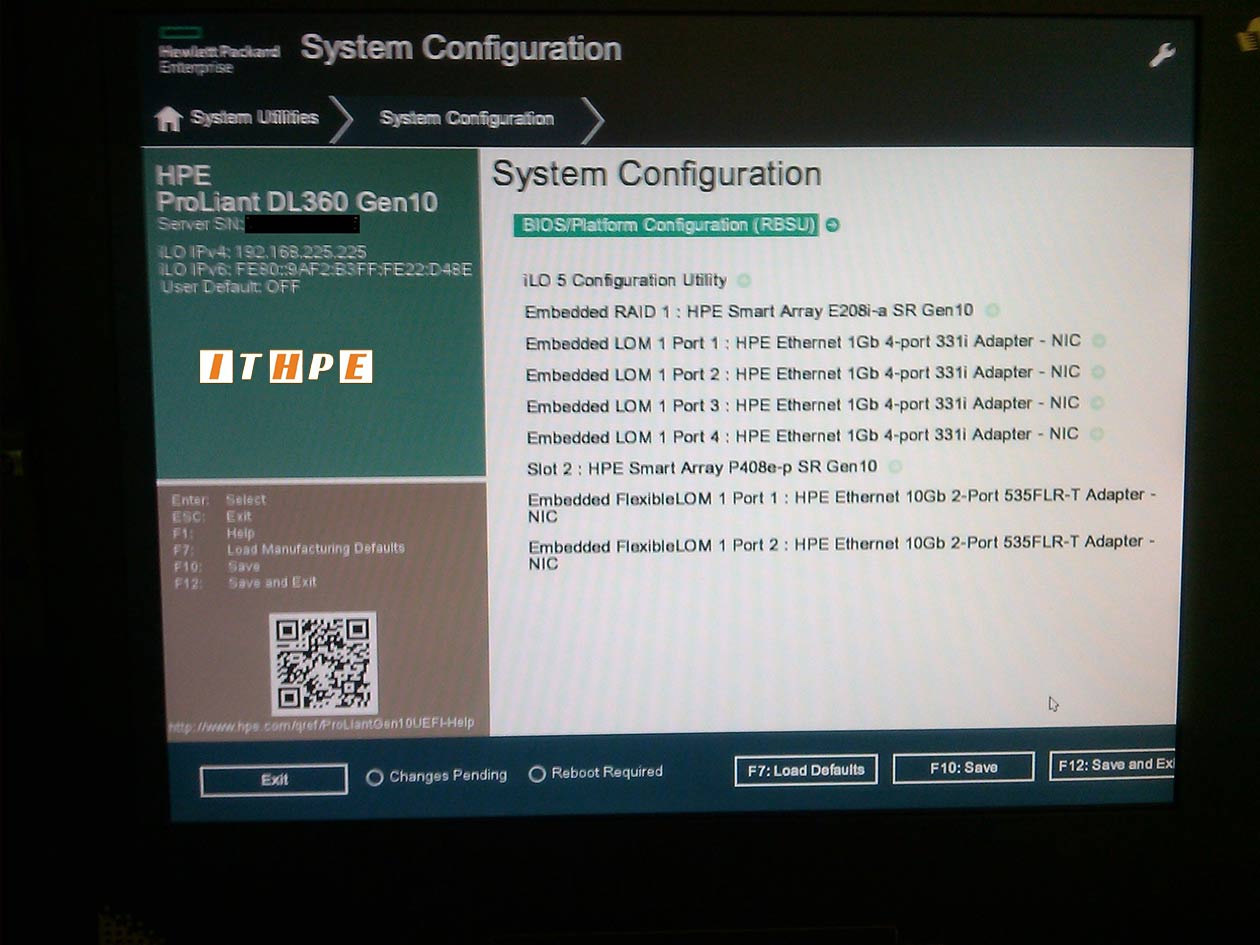Screen dimensions: 1260x945
Task: Go to System Utilities breadcrumb
Action: point(254,118)
